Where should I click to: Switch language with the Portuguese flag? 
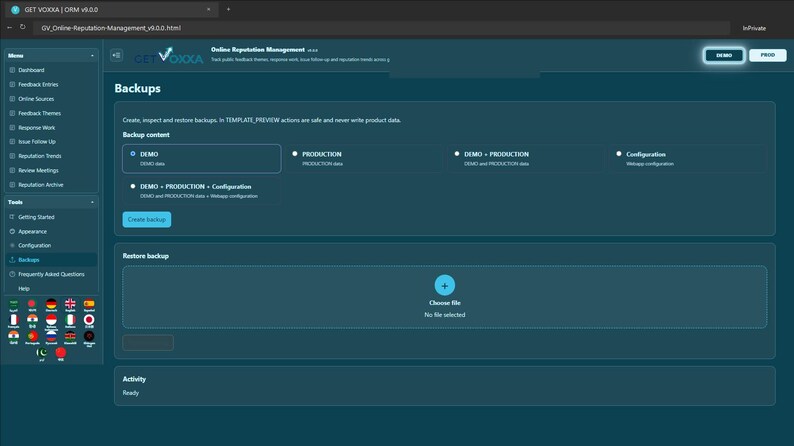(32, 337)
